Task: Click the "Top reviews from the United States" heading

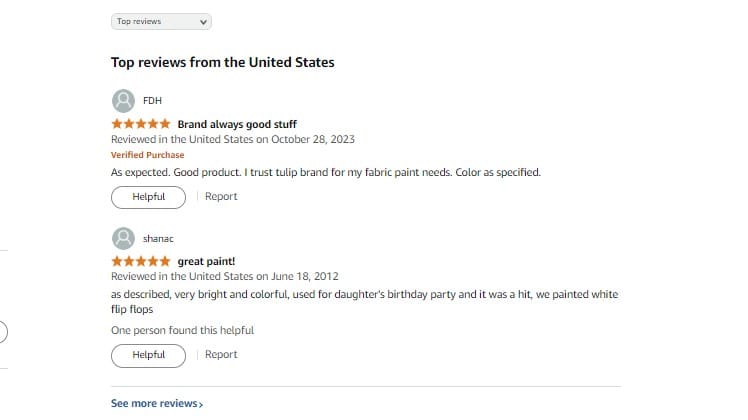Action: click(222, 62)
